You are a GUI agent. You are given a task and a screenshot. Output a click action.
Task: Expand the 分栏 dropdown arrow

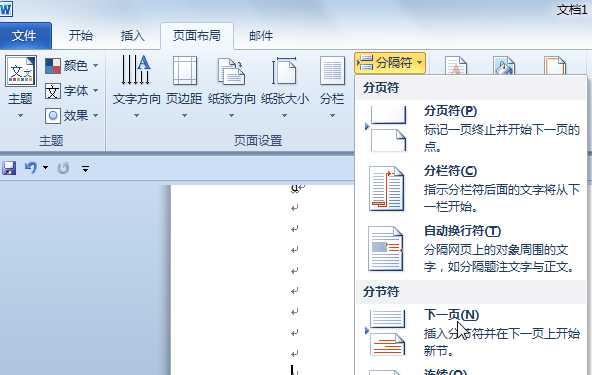(x=332, y=115)
